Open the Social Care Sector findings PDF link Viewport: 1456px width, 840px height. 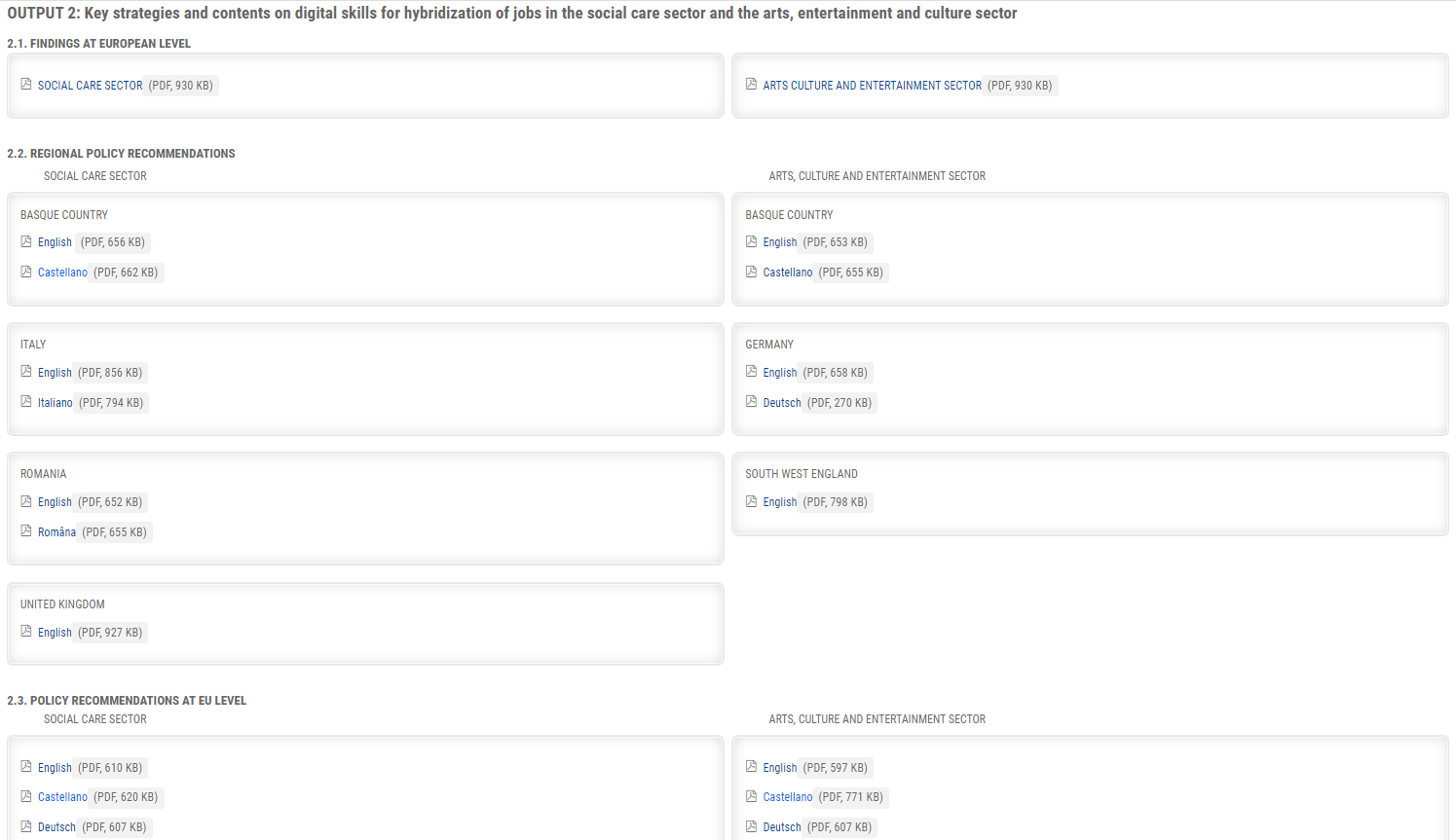[x=90, y=86]
